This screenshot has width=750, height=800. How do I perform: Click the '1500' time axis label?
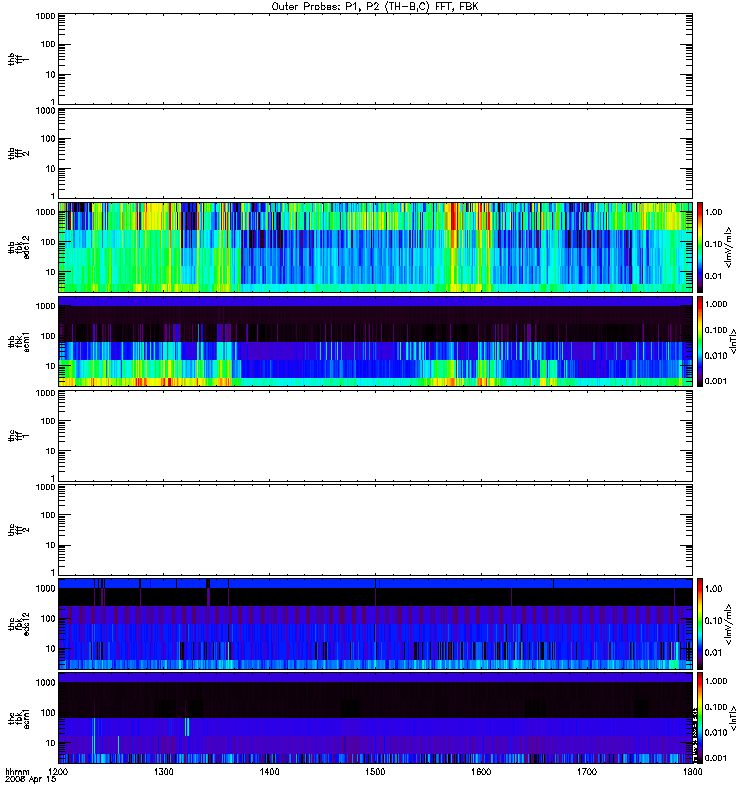click(375, 772)
